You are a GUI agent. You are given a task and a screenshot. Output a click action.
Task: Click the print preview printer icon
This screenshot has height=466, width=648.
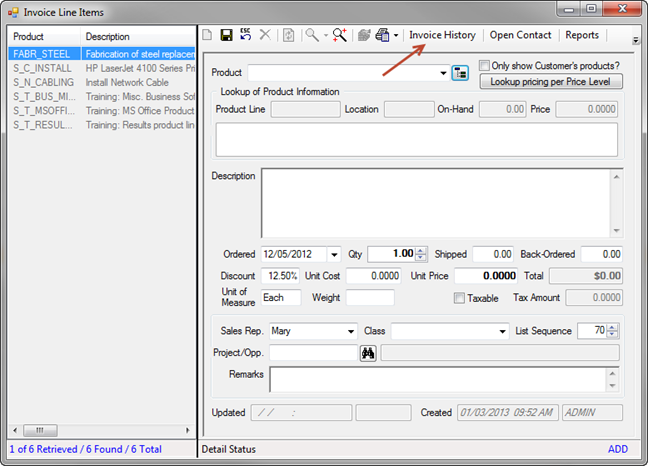click(x=382, y=35)
